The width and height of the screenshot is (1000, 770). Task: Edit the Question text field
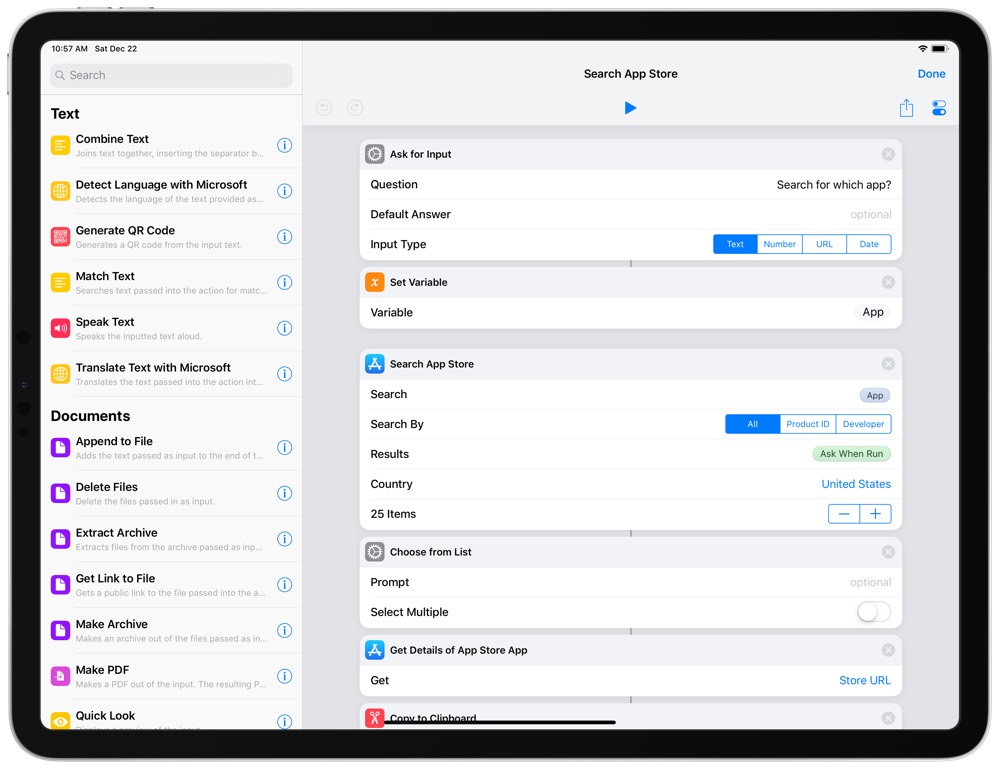pos(834,185)
